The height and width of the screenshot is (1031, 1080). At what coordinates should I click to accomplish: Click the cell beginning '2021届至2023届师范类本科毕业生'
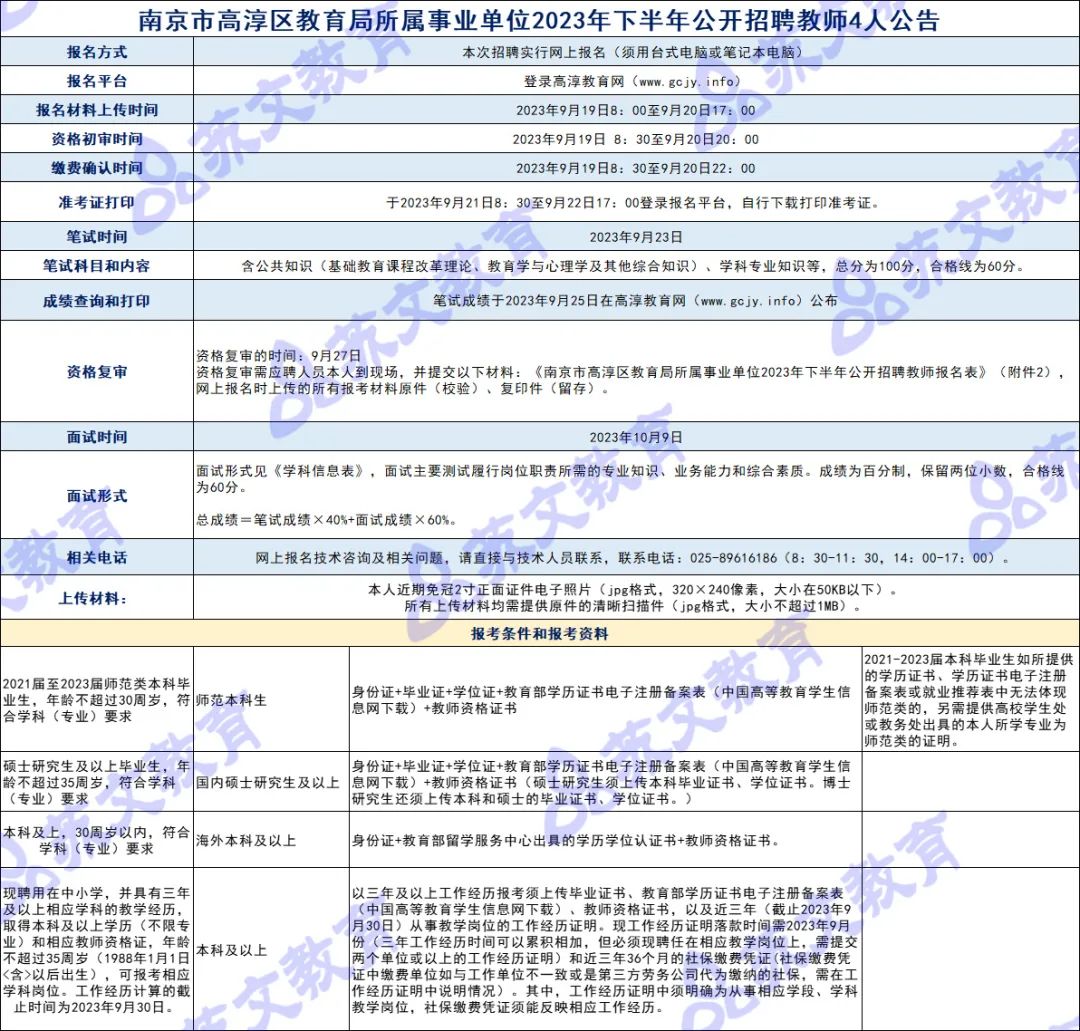96,700
